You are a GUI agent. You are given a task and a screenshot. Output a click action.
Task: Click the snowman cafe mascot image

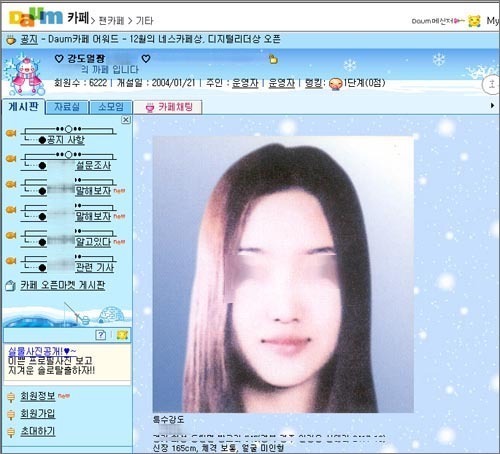coord(25,75)
